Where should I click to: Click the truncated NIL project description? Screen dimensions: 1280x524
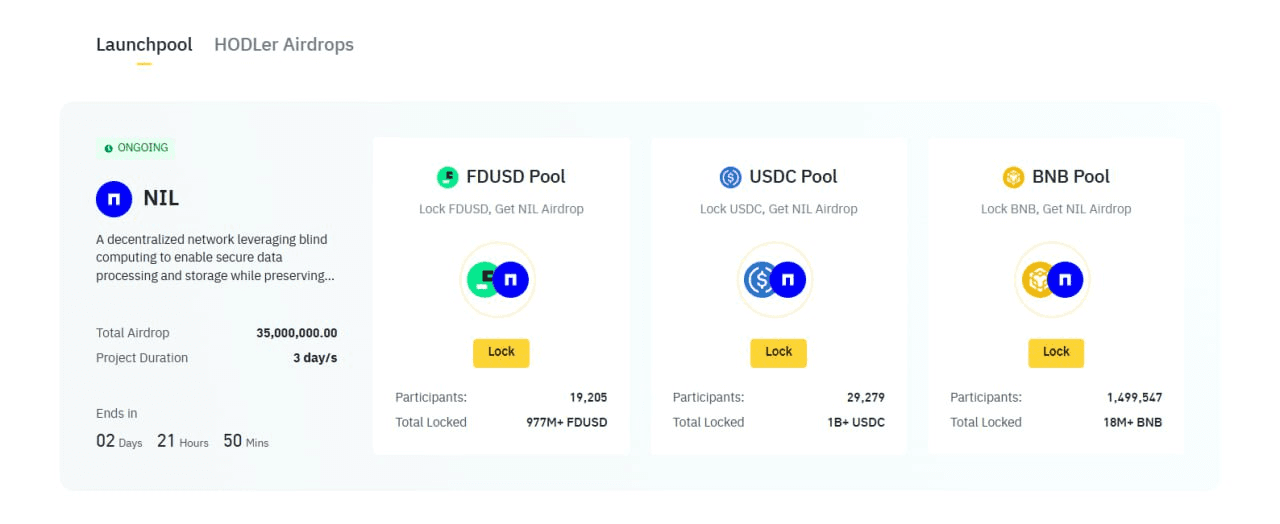tap(215, 258)
